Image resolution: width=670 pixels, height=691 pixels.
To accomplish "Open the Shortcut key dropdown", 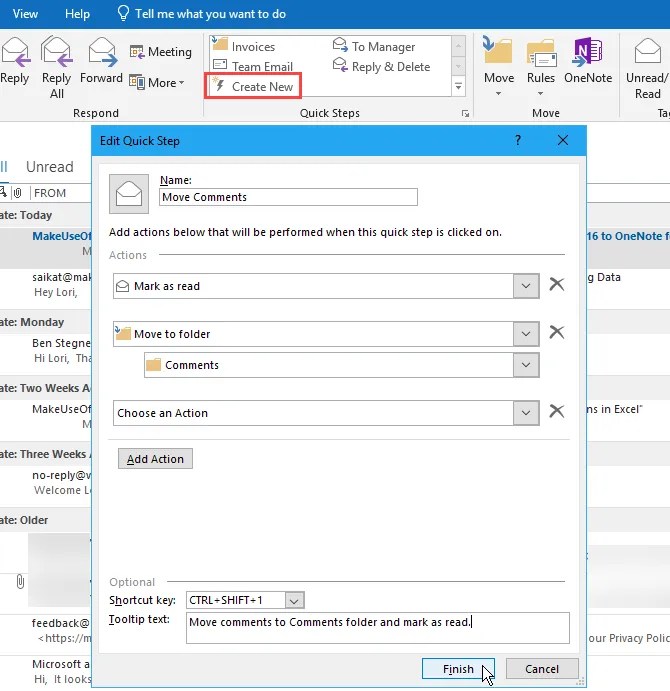I will click(x=294, y=600).
